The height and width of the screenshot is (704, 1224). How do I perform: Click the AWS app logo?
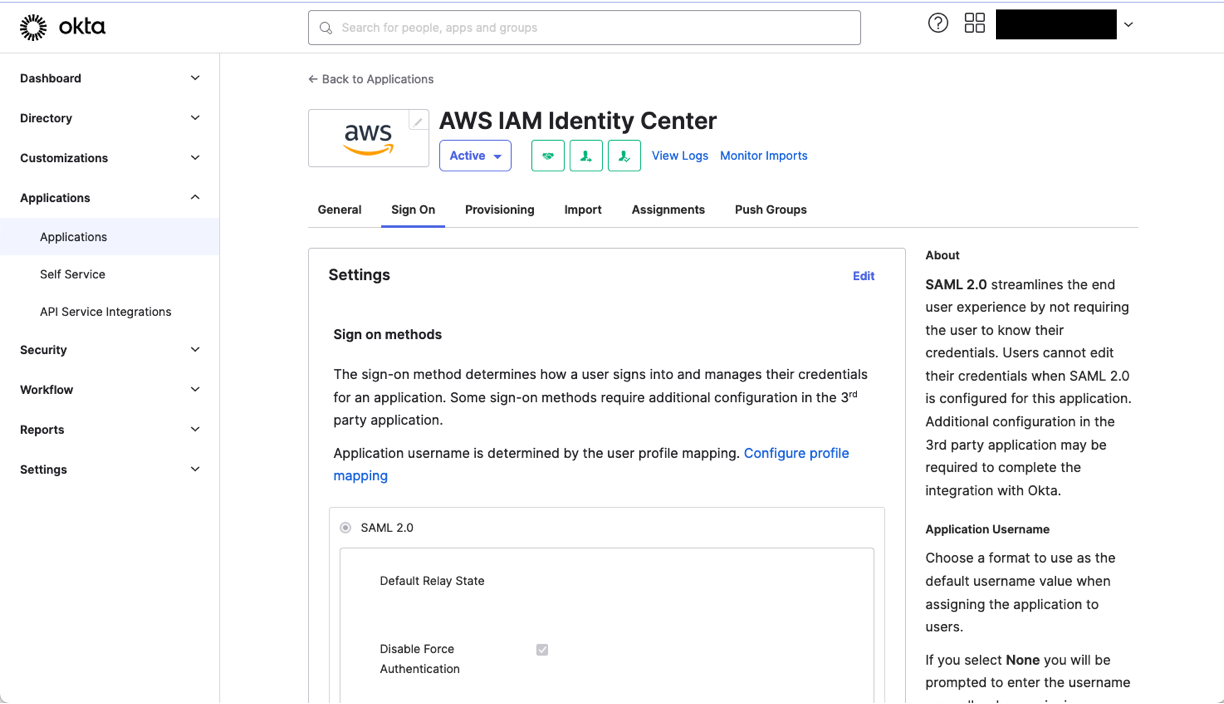368,138
